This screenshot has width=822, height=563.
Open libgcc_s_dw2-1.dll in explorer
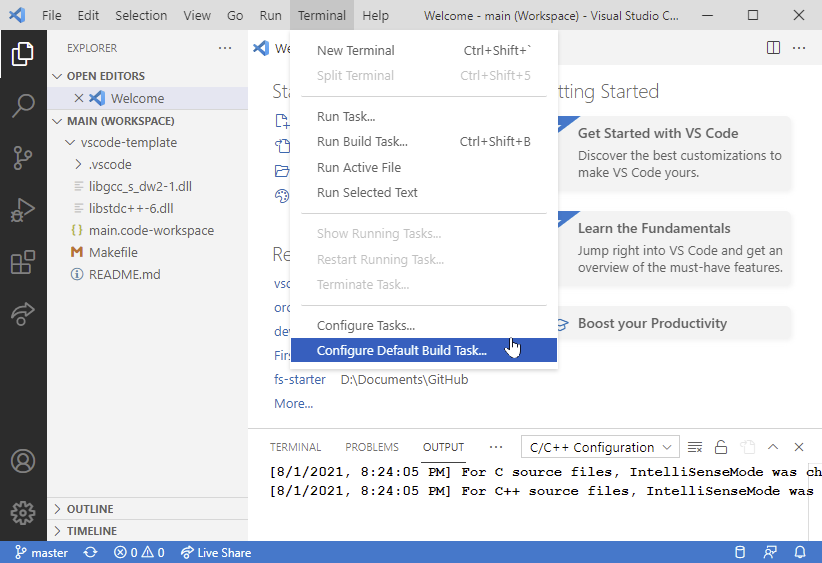147,187
